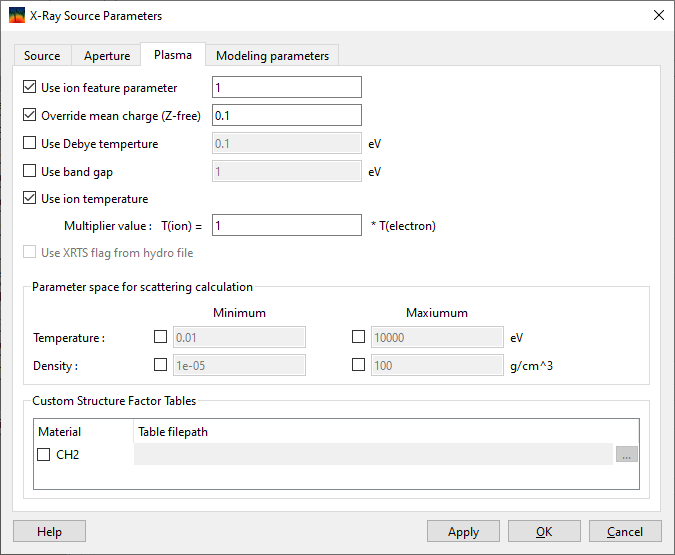Image resolution: width=675 pixels, height=555 pixels.
Task: Open the Aperture tab
Action: [x=107, y=56]
